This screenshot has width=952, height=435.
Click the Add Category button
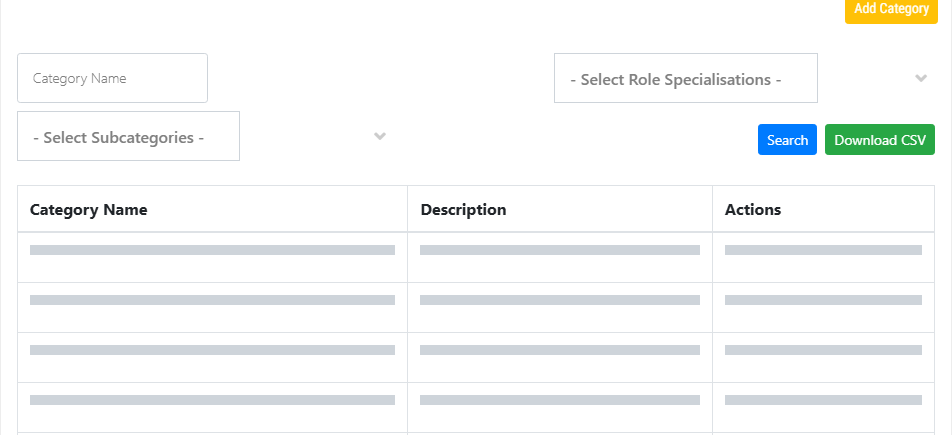pos(891,10)
